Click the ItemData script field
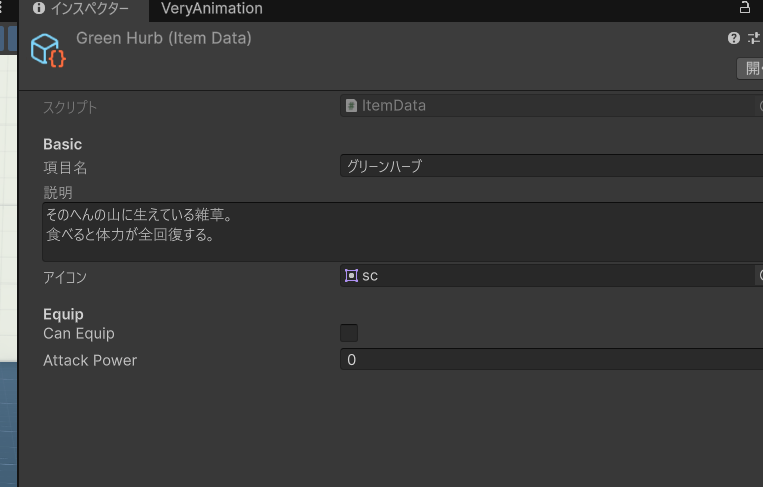The height and width of the screenshot is (487, 763). coord(551,106)
